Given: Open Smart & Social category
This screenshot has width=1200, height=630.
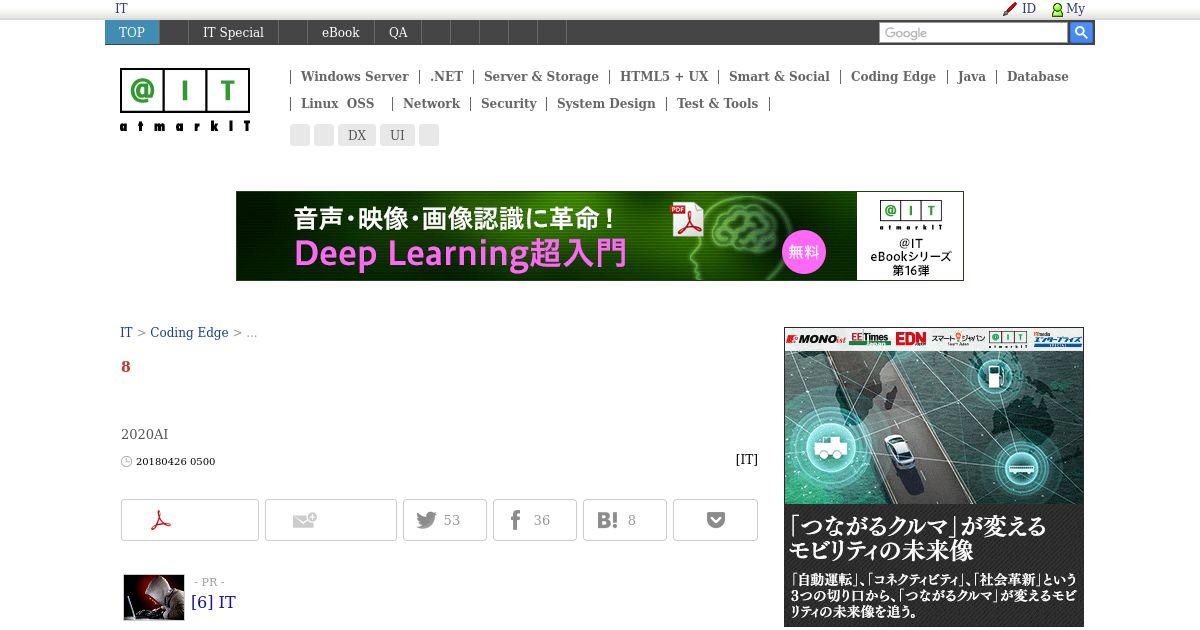Looking at the screenshot, I should pyautogui.click(x=779, y=77).
